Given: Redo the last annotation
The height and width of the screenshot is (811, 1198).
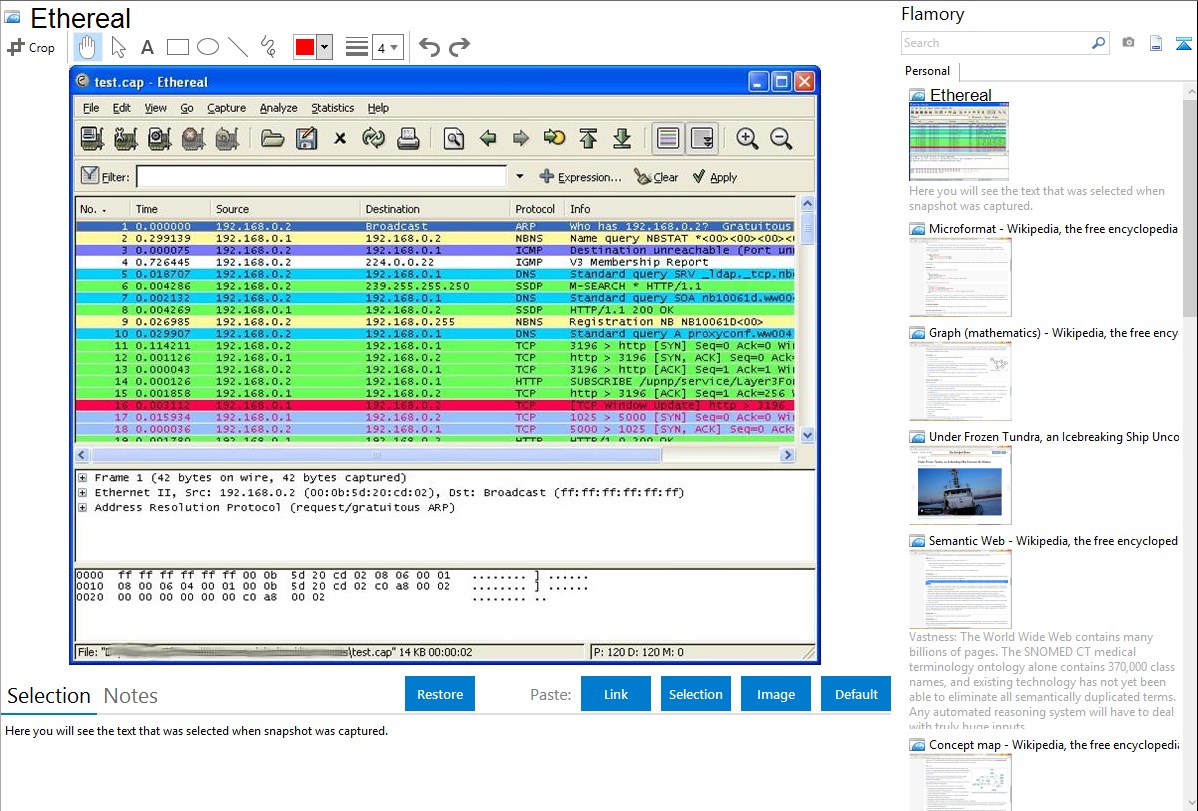Looking at the screenshot, I should coord(459,47).
